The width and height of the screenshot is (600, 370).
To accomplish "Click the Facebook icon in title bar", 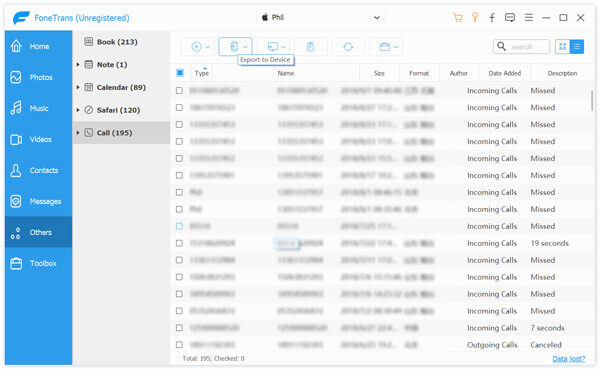I will pos(492,17).
